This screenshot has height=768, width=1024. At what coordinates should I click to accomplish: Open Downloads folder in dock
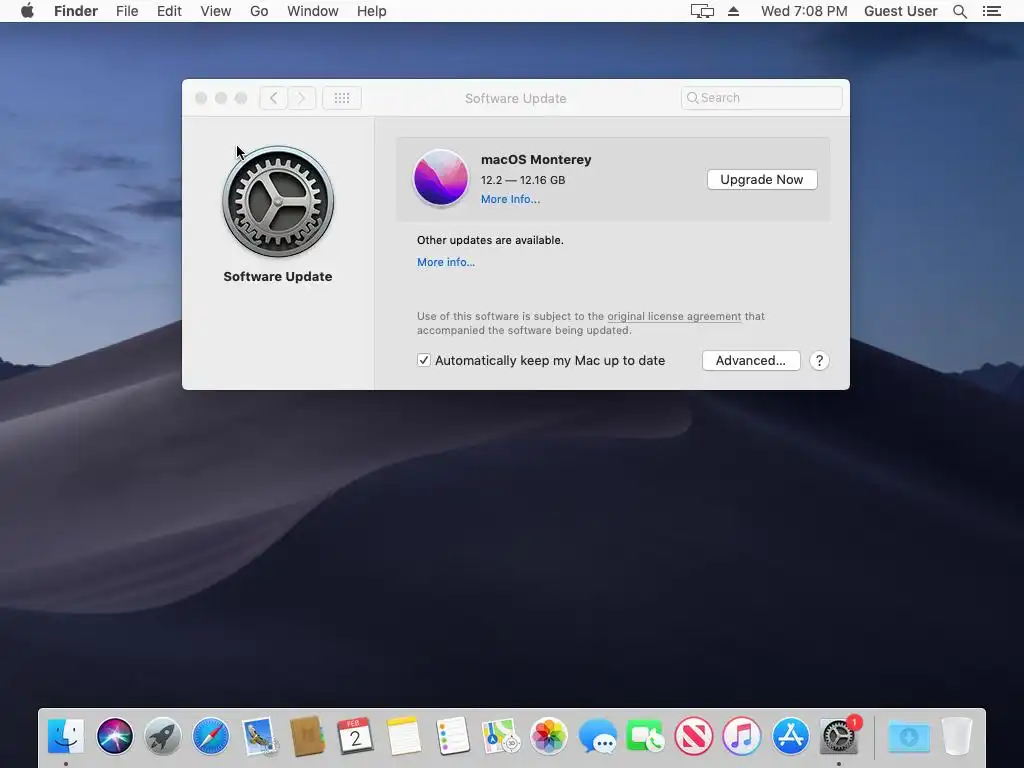[909, 736]
